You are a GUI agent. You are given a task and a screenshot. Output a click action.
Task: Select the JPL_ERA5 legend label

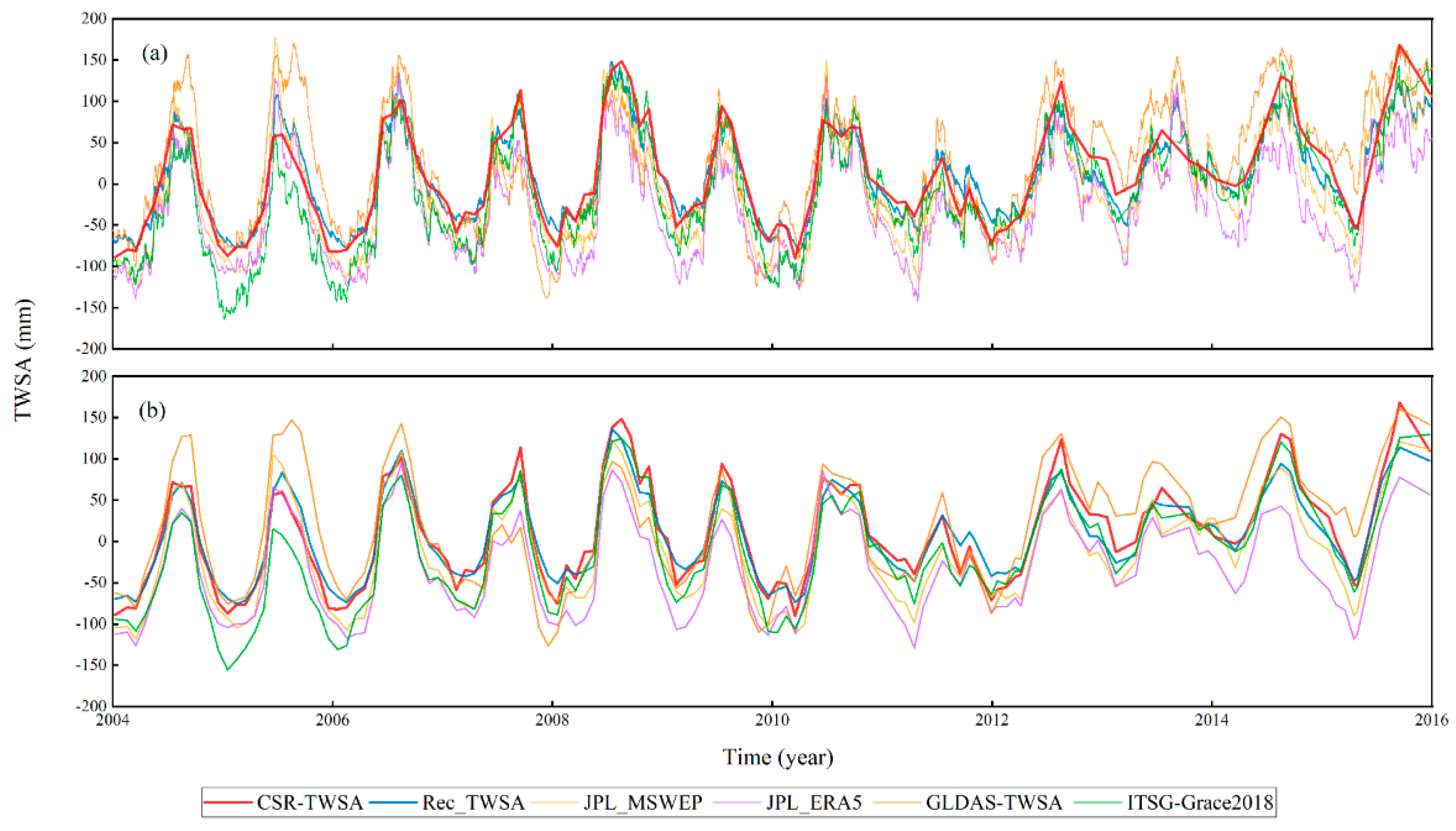pos(814,802)
